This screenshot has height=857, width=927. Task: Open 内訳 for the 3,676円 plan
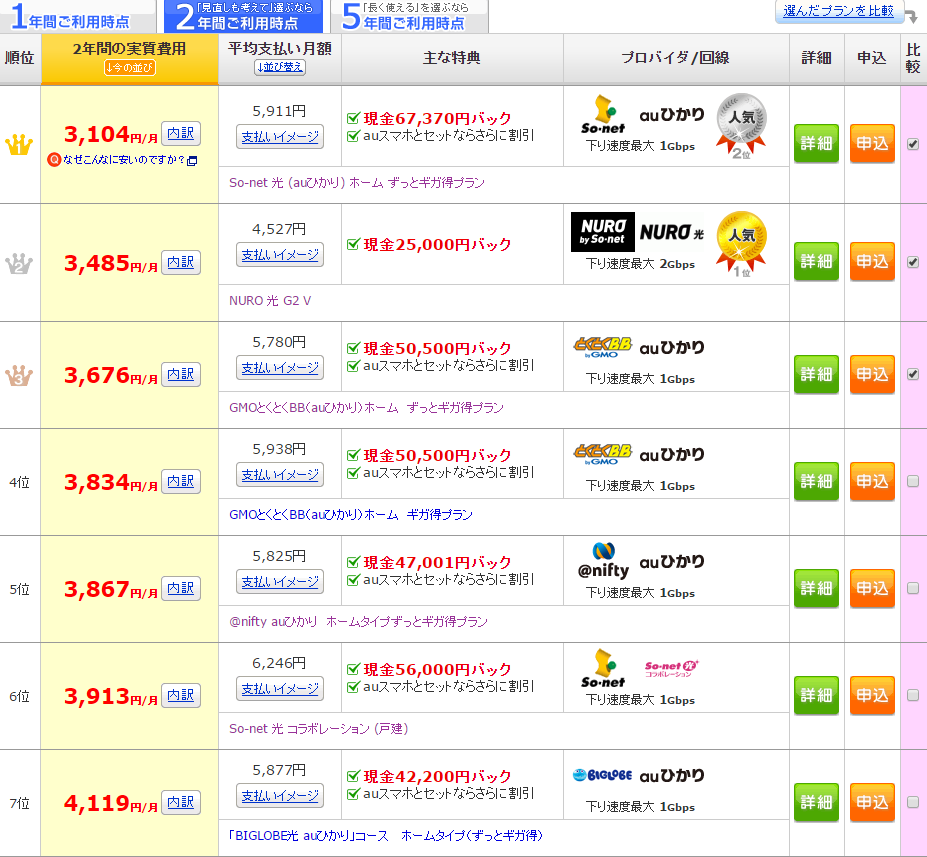181,374
